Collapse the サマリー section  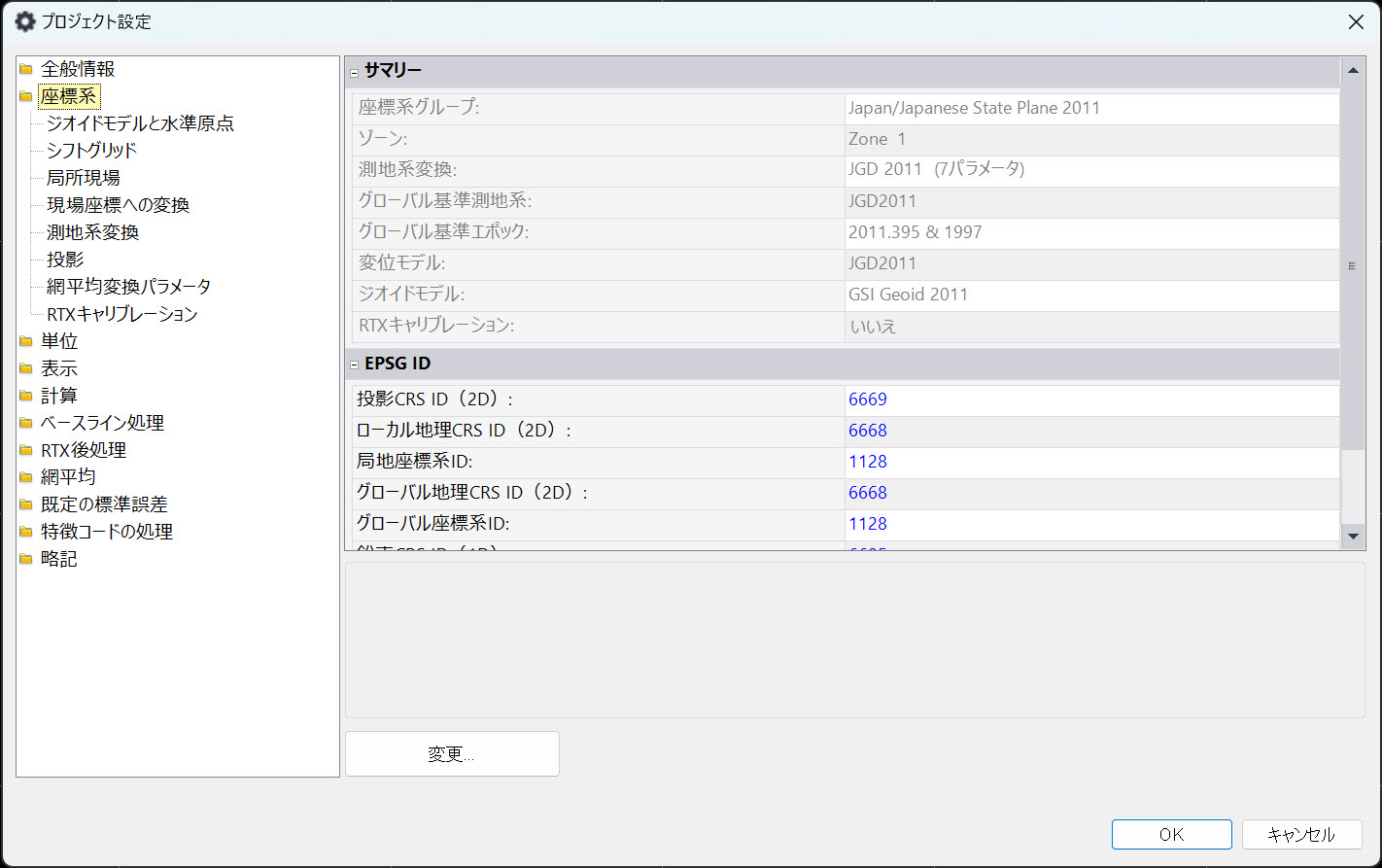pos(354,71)
